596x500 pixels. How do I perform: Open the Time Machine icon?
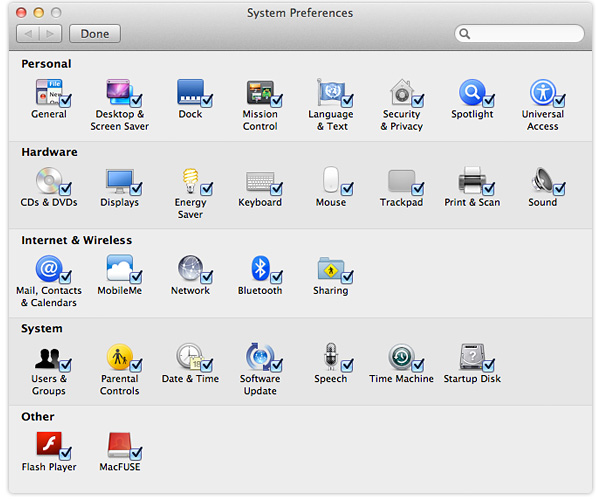401,357
